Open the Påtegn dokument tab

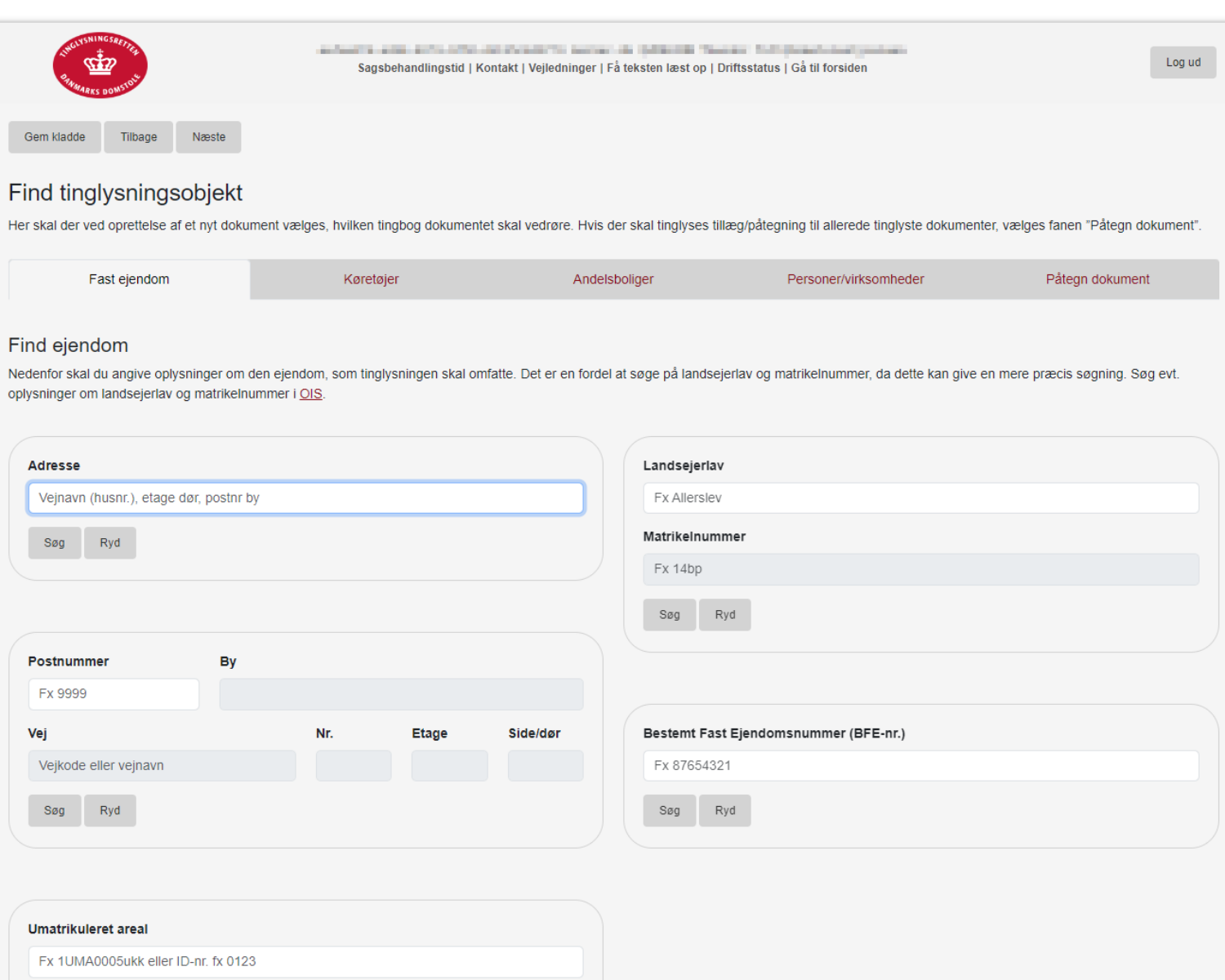tap(1097, 279)
